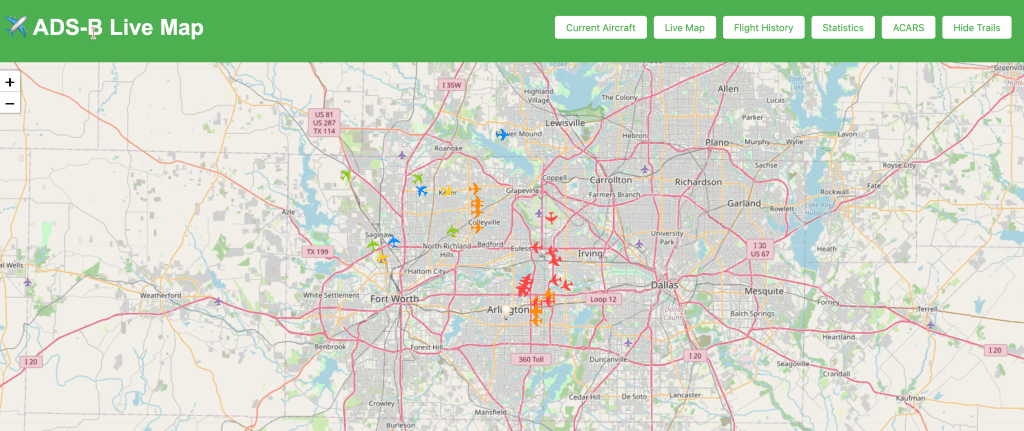Screen dimensions: 1024x431
Task: Click the Irving city label
Action: point(590,253)
